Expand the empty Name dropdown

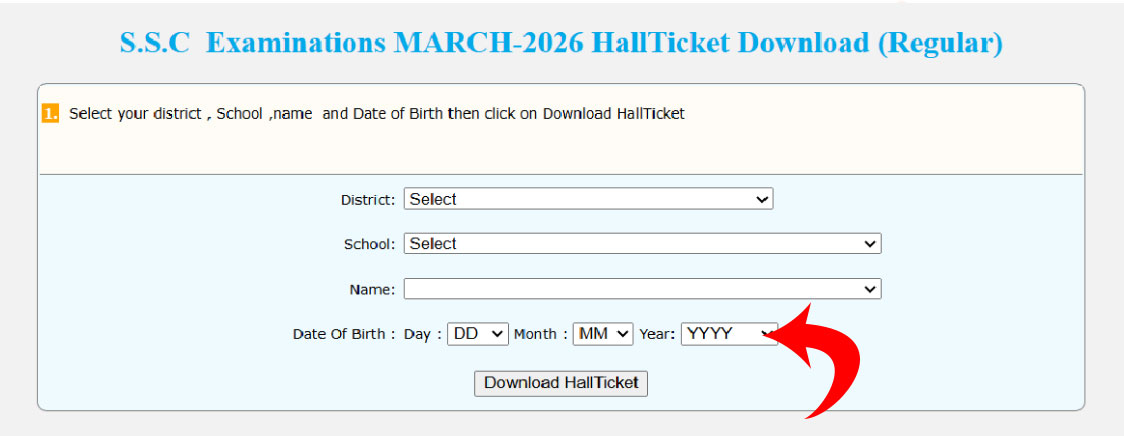(x=642, y=289)
